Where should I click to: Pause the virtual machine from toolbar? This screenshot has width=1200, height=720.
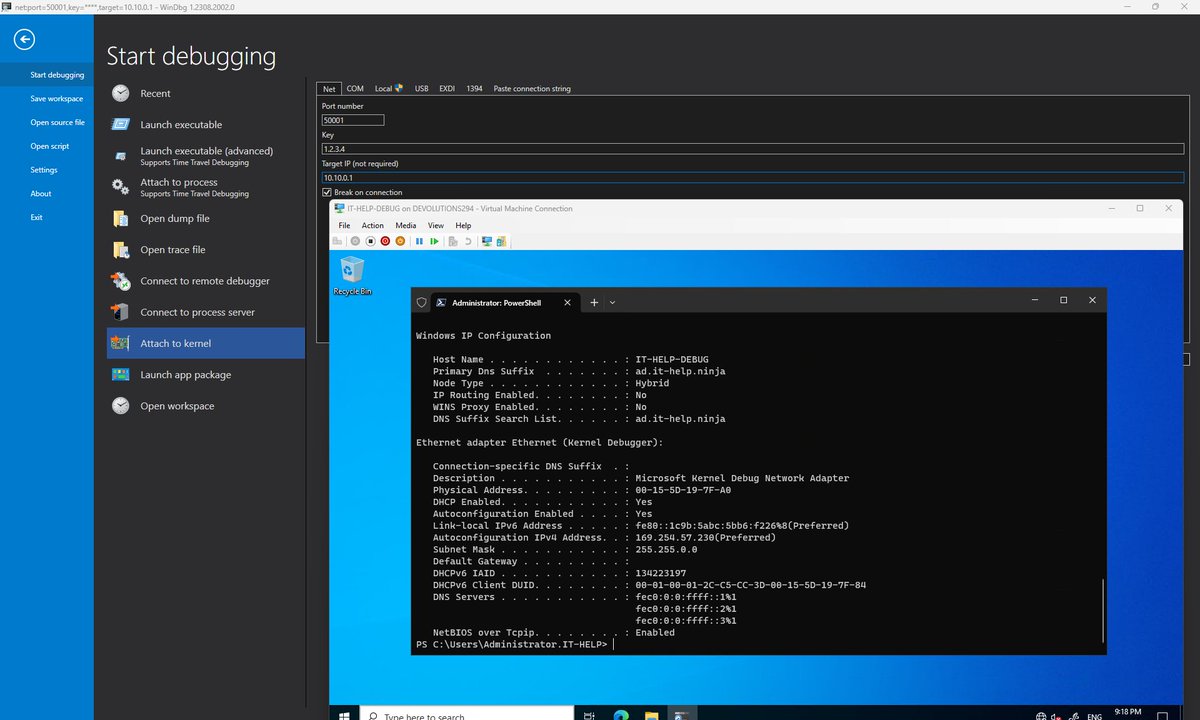[x=419, y=241]
